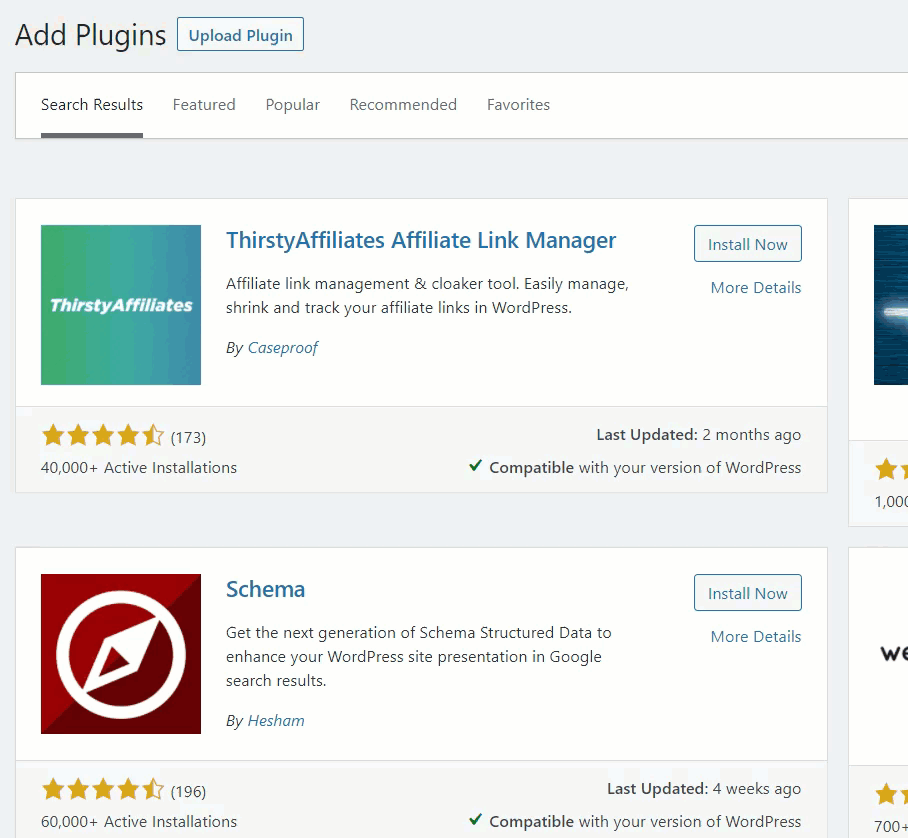908x838 pixels.
Task: Click the ThirstyAffiliates plugin logo thumbnail
Action: coord(121,305)
